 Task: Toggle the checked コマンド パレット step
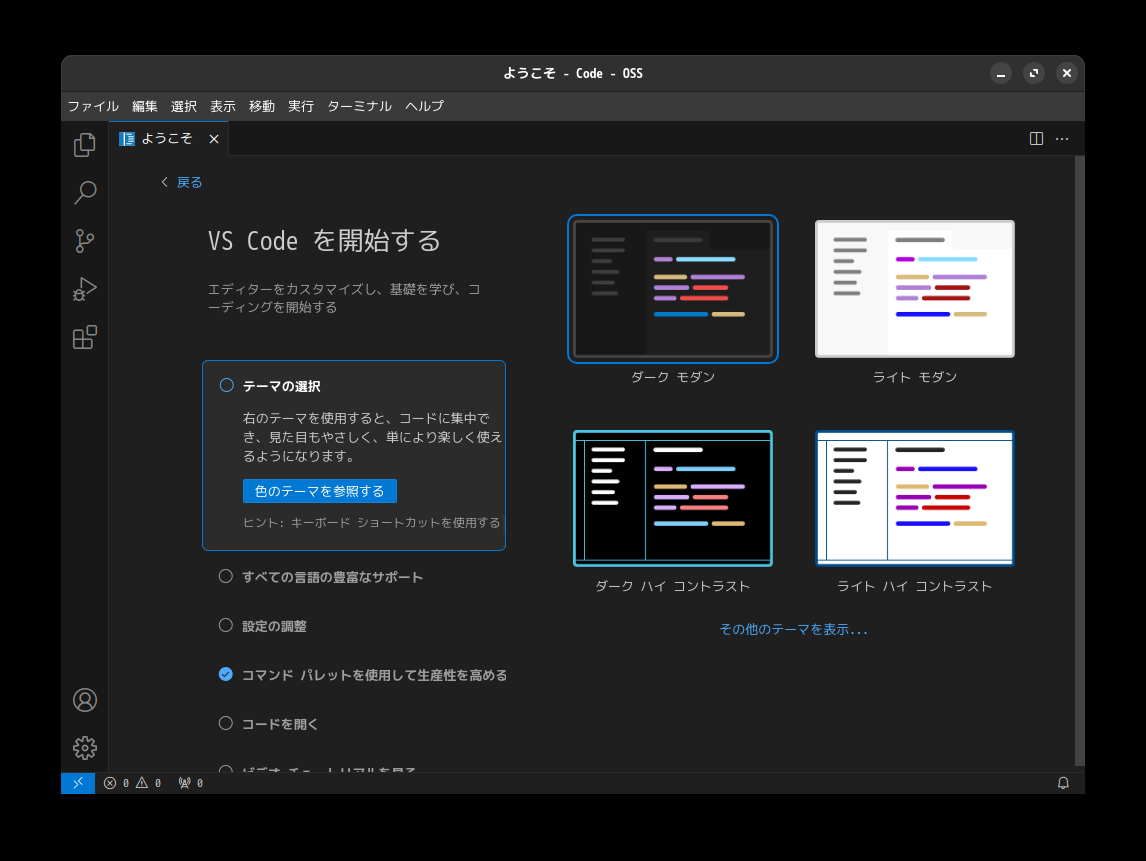pyautogui.click(x=226, y=674)
